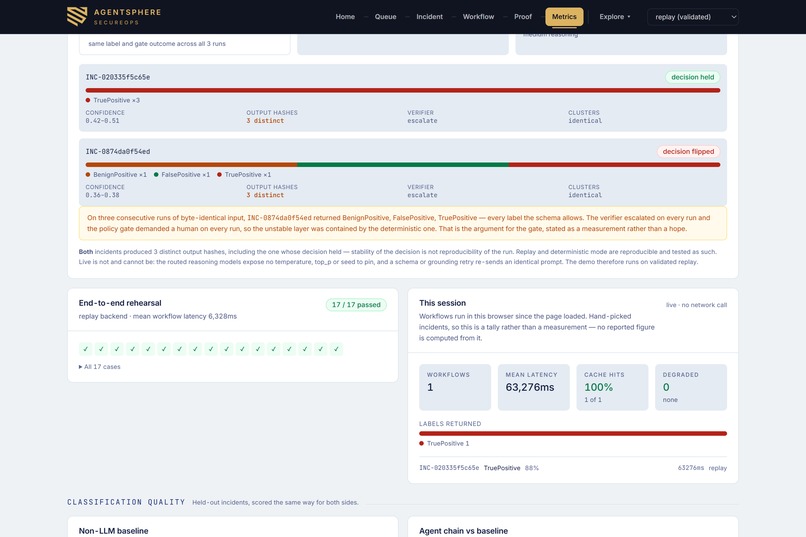Image resolution: width=806 pixels, height=537 pixels.
Task: Click the confidence value 0.42–0.51
Action: click(102, 121)
